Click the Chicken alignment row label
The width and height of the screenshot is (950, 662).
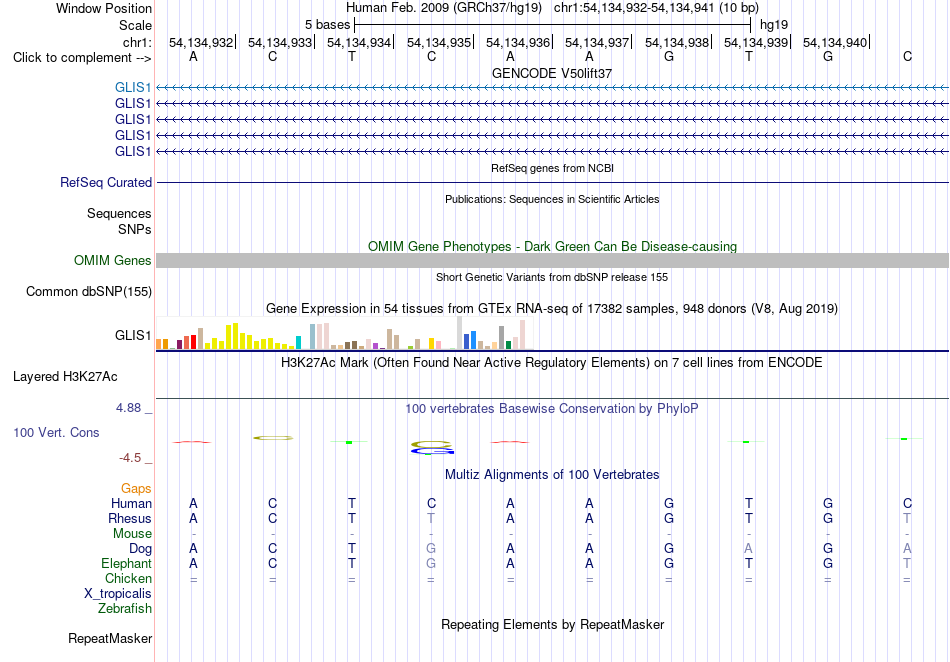128,578
